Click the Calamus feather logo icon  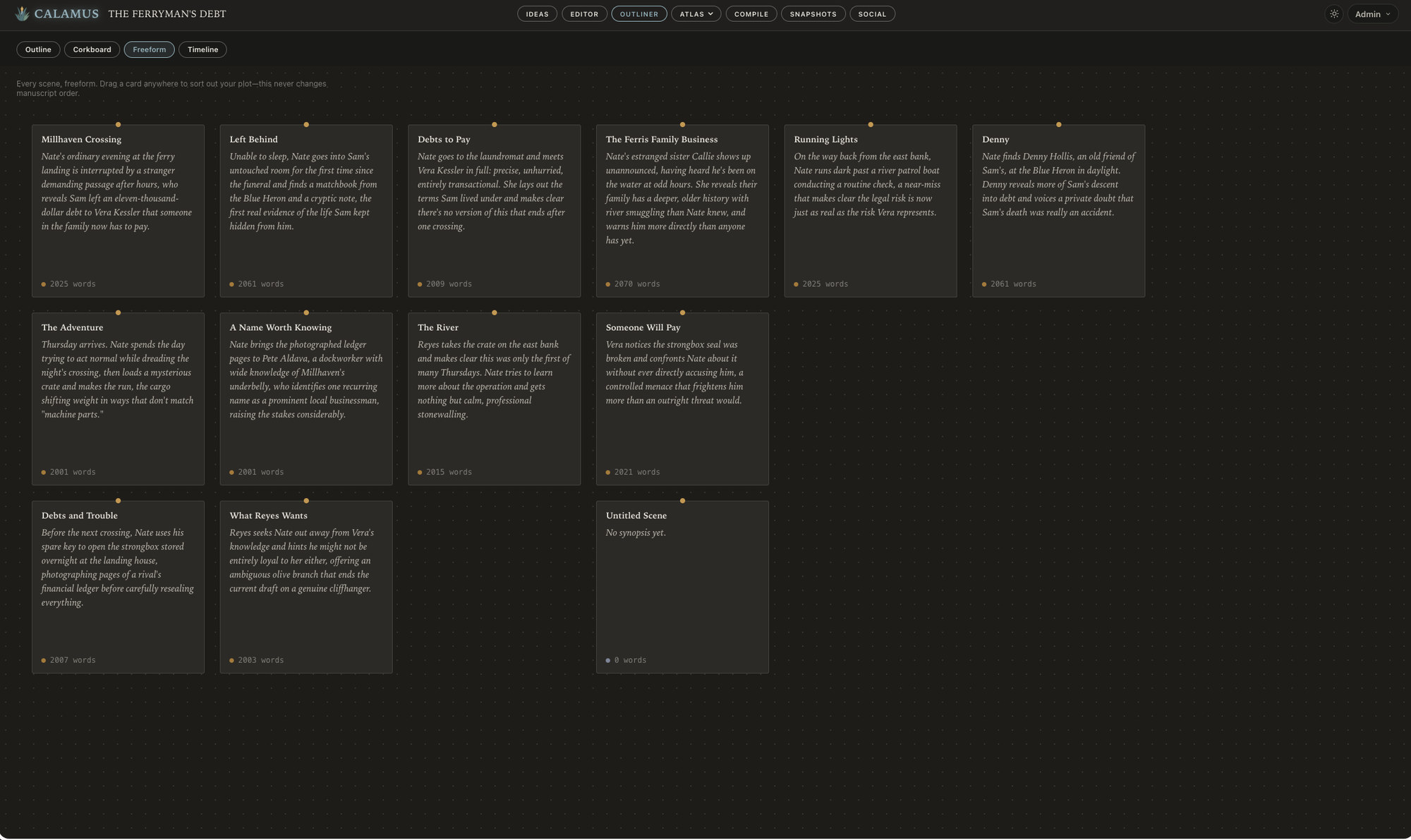[x=22, y=13]
